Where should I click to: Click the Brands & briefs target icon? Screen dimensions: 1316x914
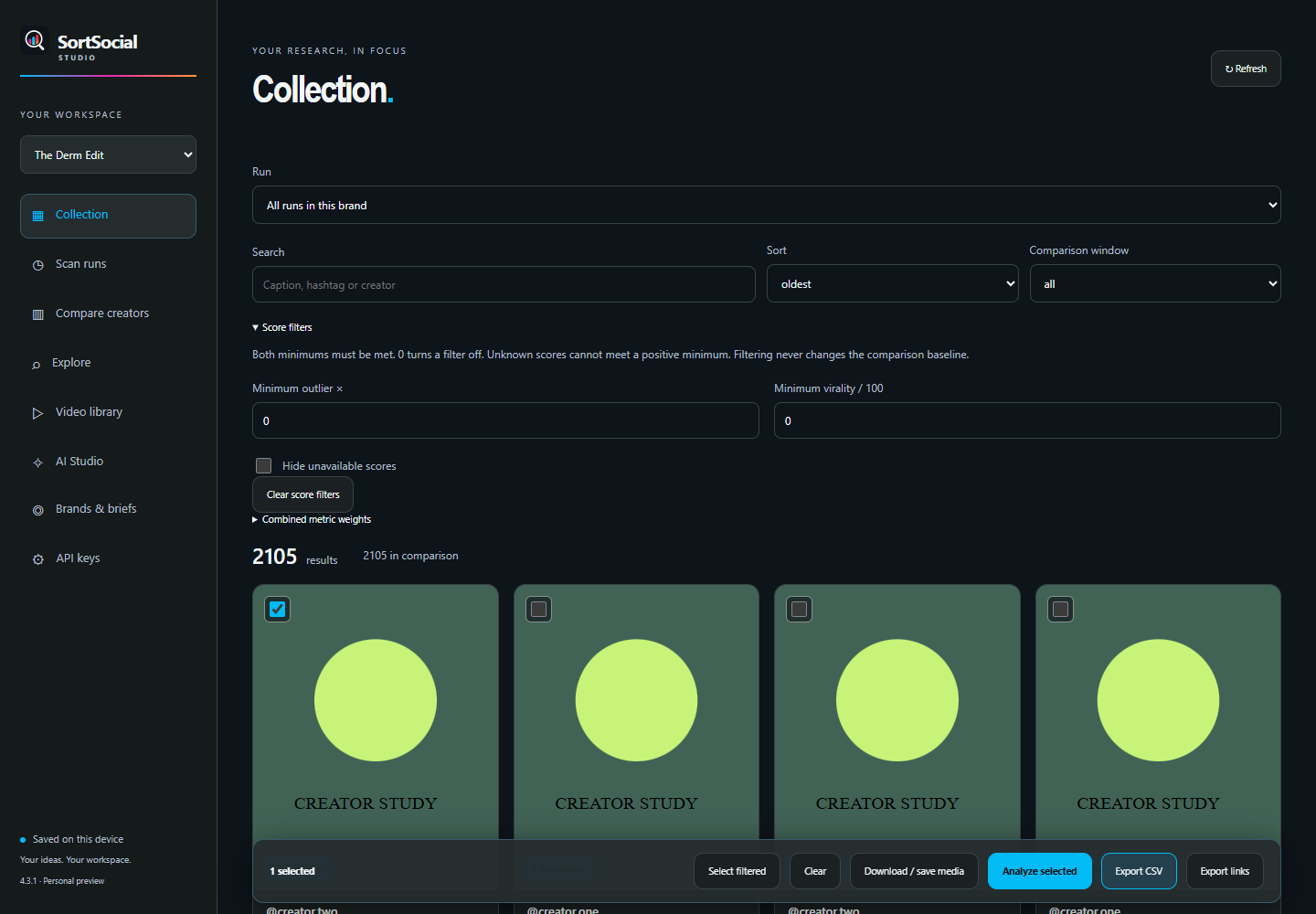pos(37,510)
